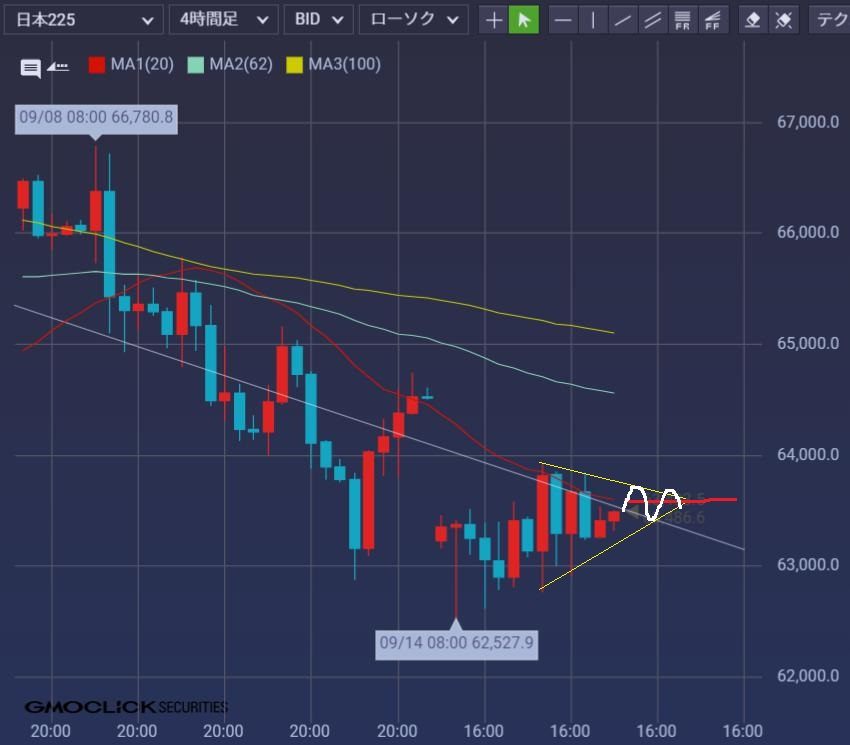This screenshot has width=850, height=745.
Task: Click the green MA2(62) color swatch
Action: coord(196,65)
